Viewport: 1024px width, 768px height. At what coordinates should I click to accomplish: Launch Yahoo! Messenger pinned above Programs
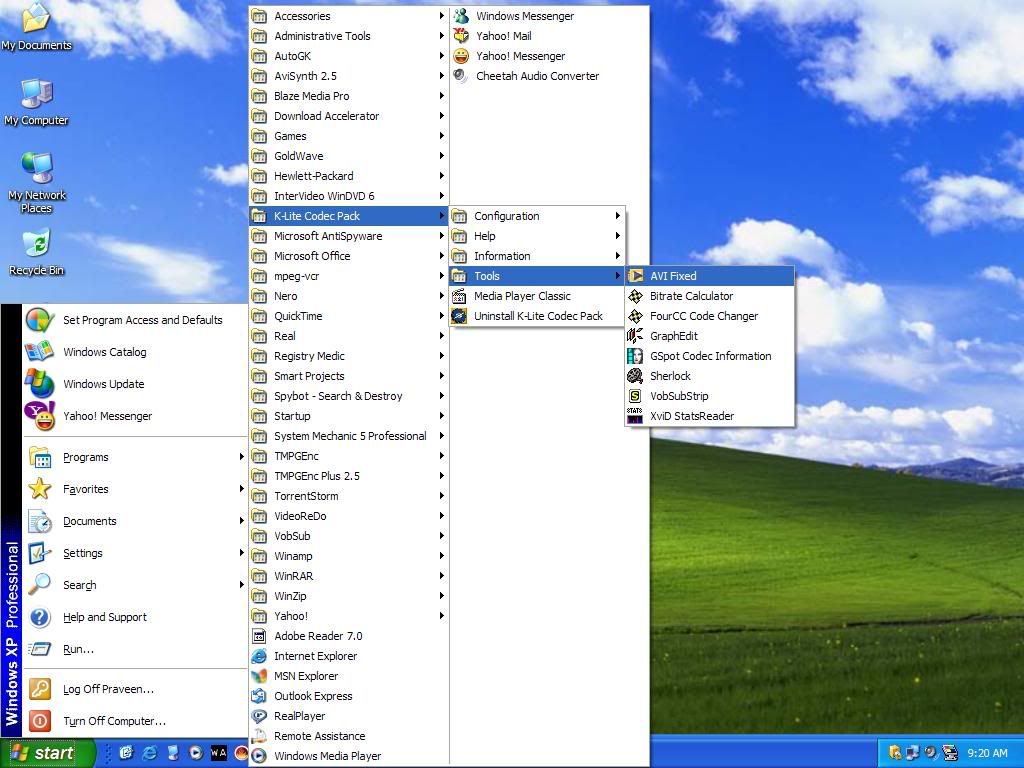[x=135, y=416]
